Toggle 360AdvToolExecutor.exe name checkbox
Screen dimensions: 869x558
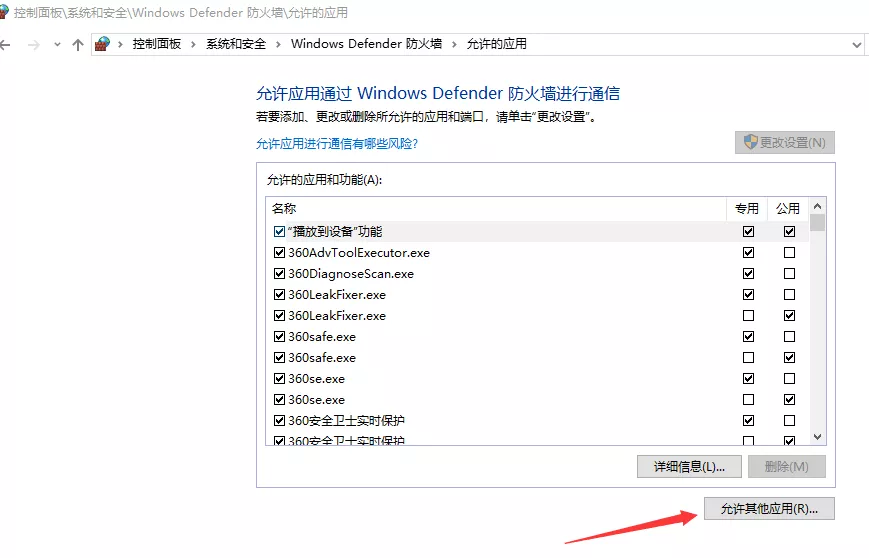point(280,253)
